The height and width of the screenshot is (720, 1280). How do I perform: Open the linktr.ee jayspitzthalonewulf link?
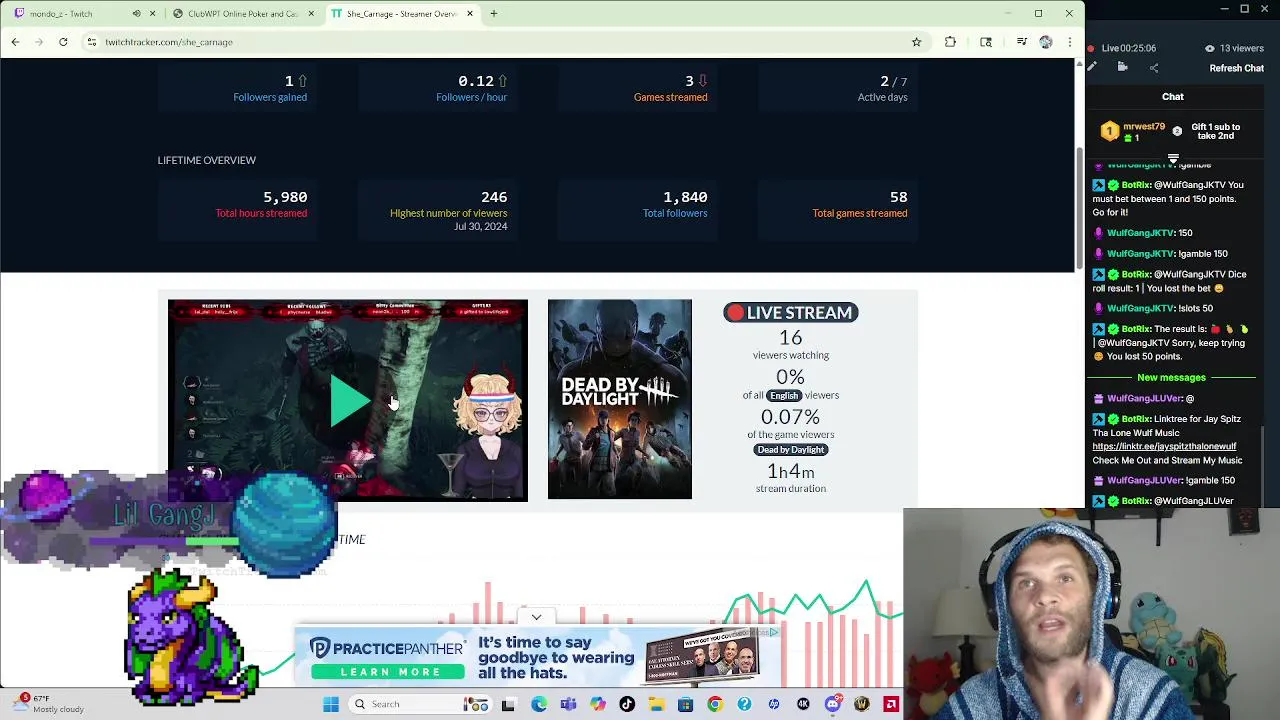coord(1164,446)
